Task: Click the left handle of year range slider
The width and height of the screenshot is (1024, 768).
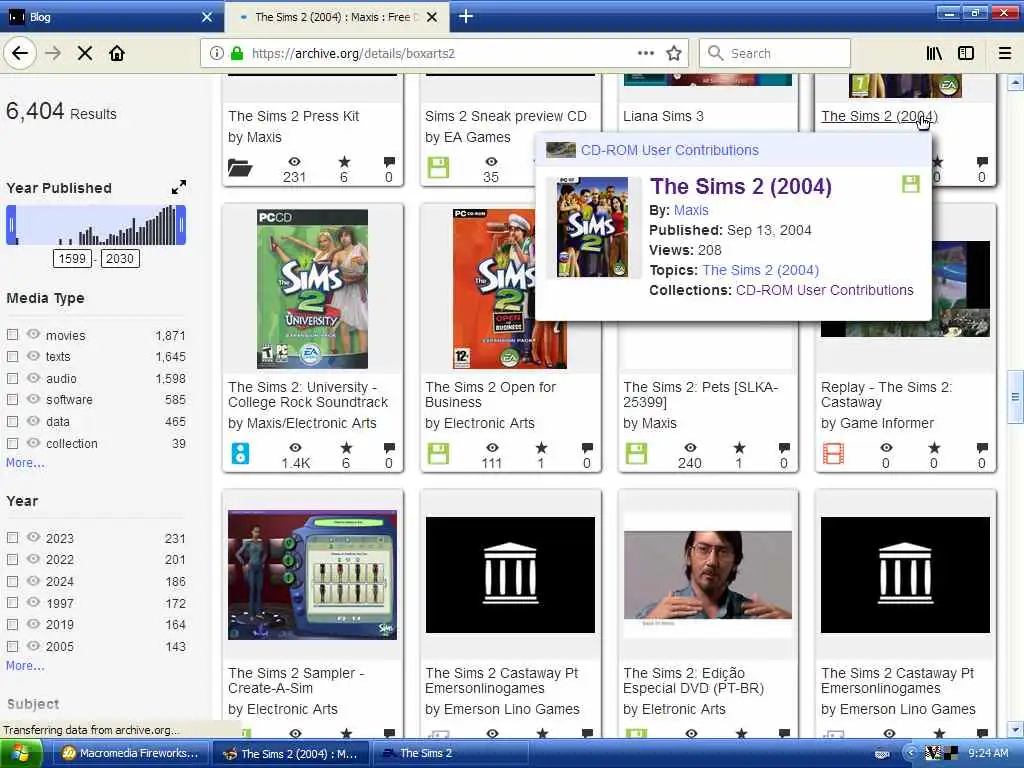Action: 11,225
